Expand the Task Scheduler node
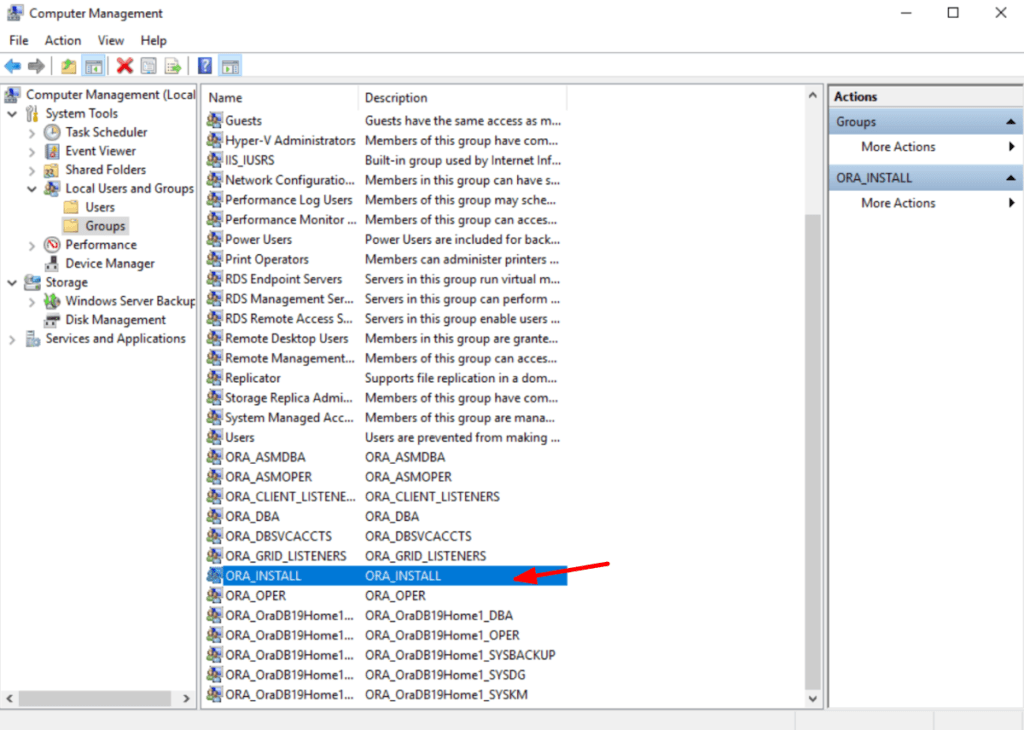This screenshot has height=730, width=1024. (x=31, y=133)
